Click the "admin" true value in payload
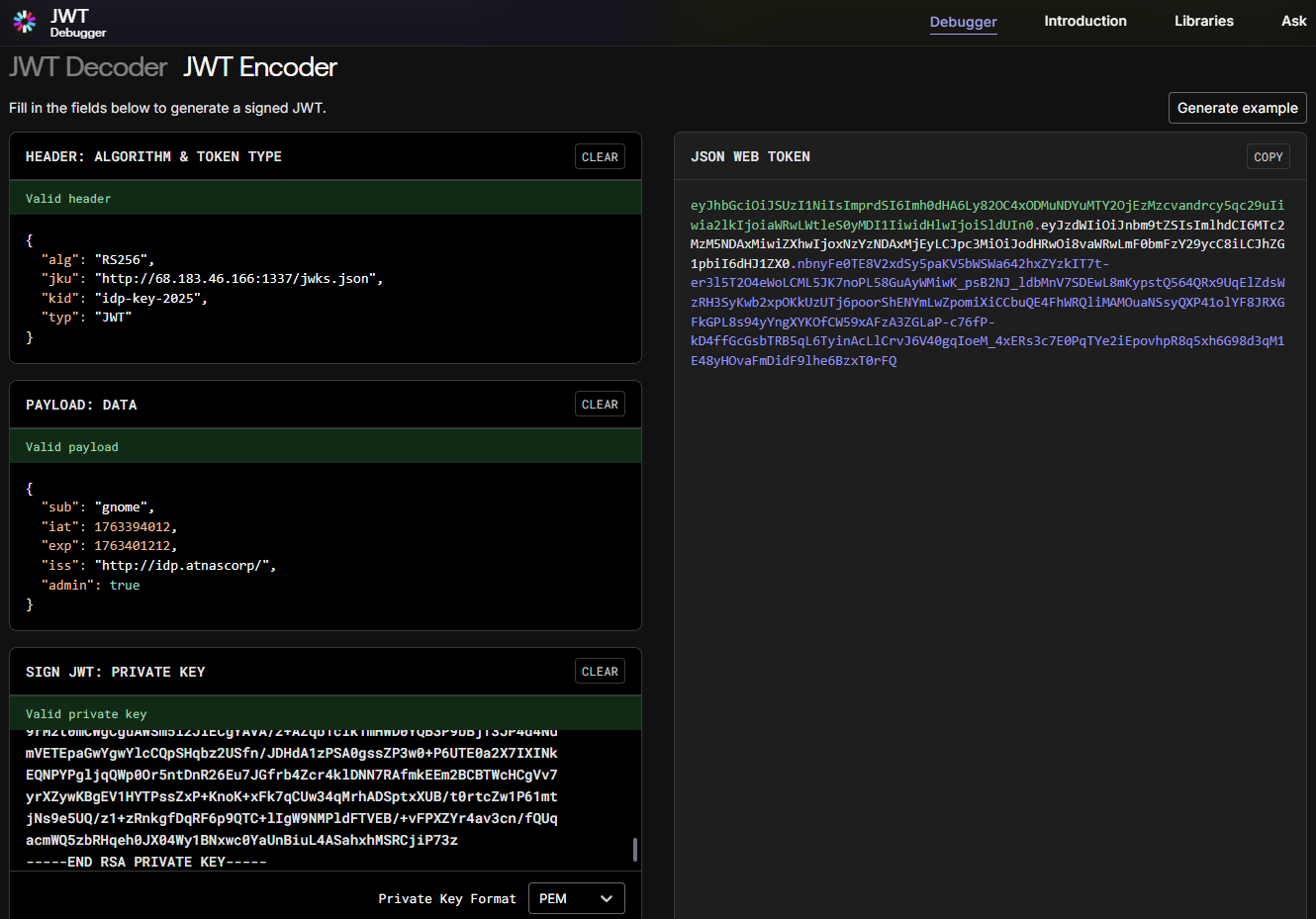This screenshot has width=1316, height=919. (x=125, y=586)
